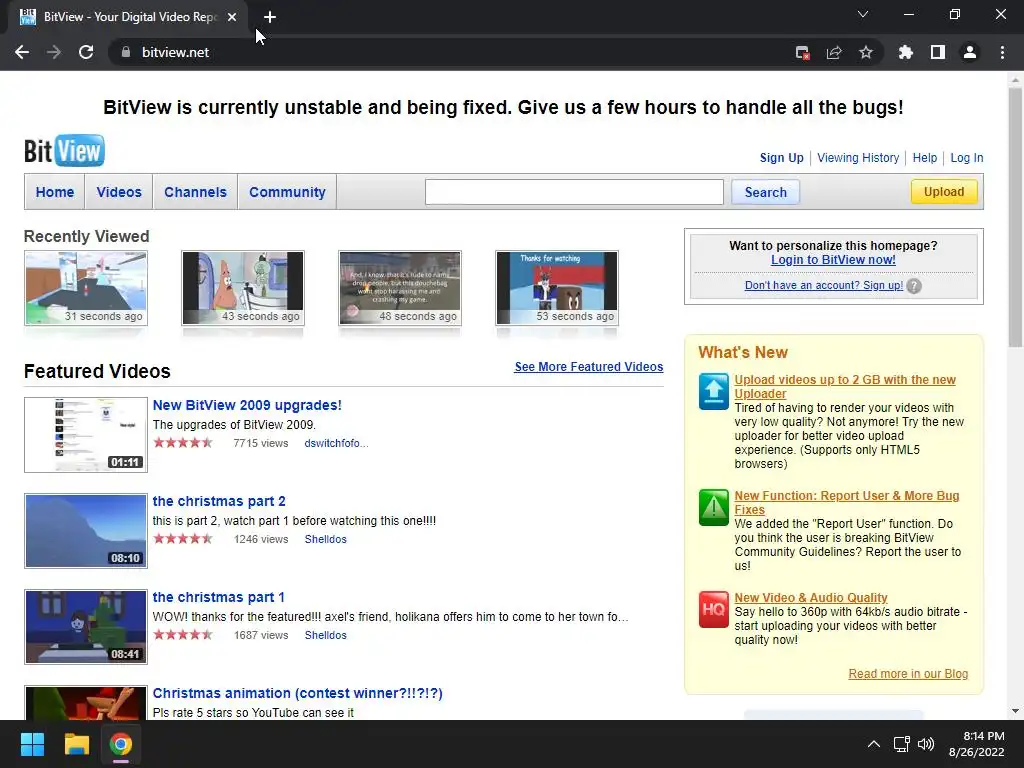Open dswitchfofo... channel link
The image size is (1024, 768).
click(336, 443)
